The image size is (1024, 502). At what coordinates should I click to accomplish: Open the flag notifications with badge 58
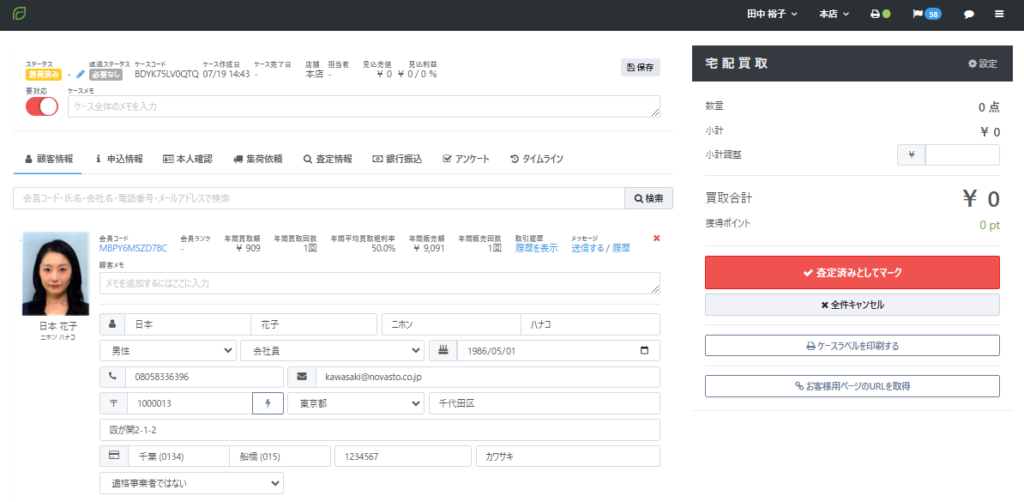927,14
